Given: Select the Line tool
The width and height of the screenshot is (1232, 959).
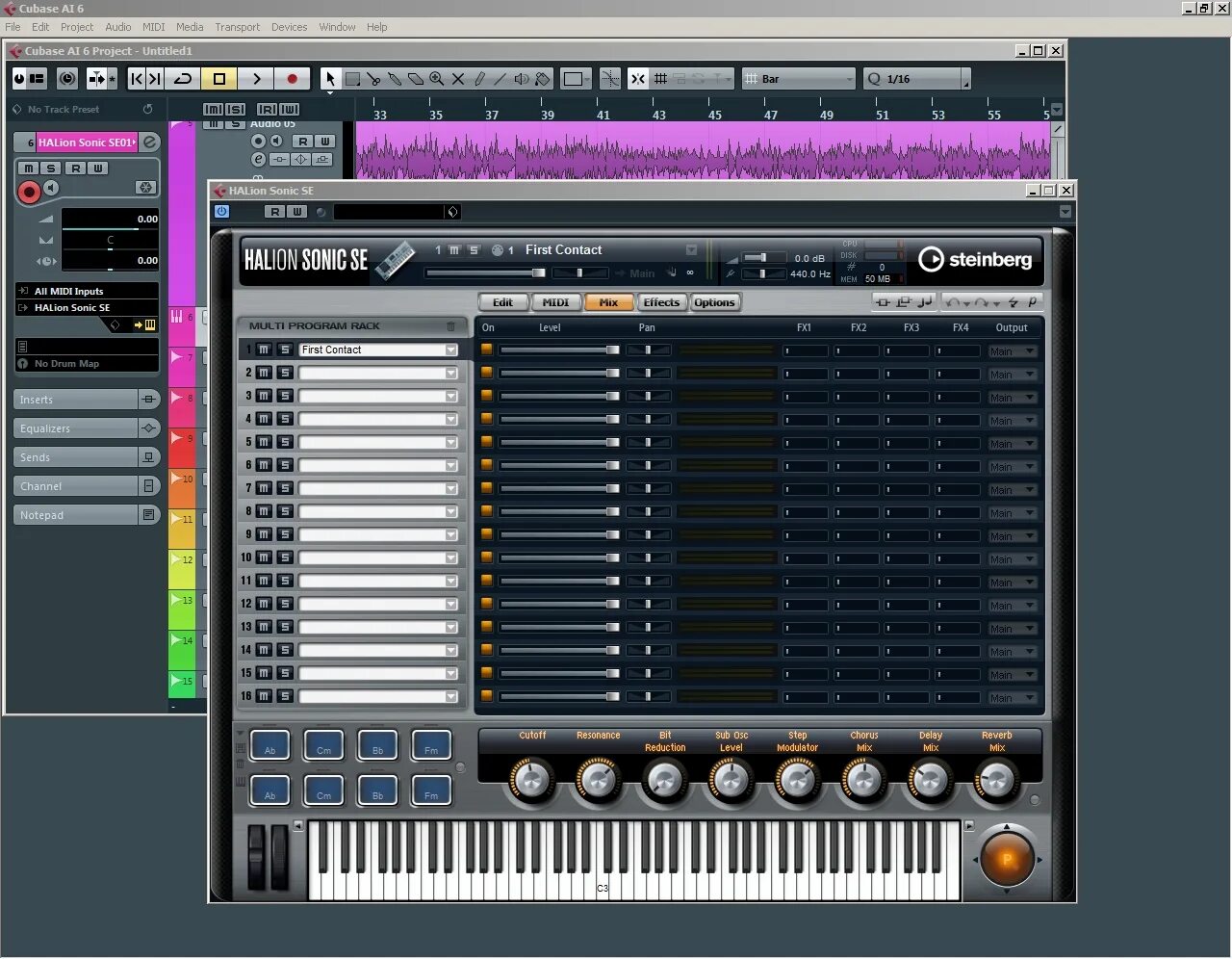Looking at the screenshot, I should click(x=500, y=79).
